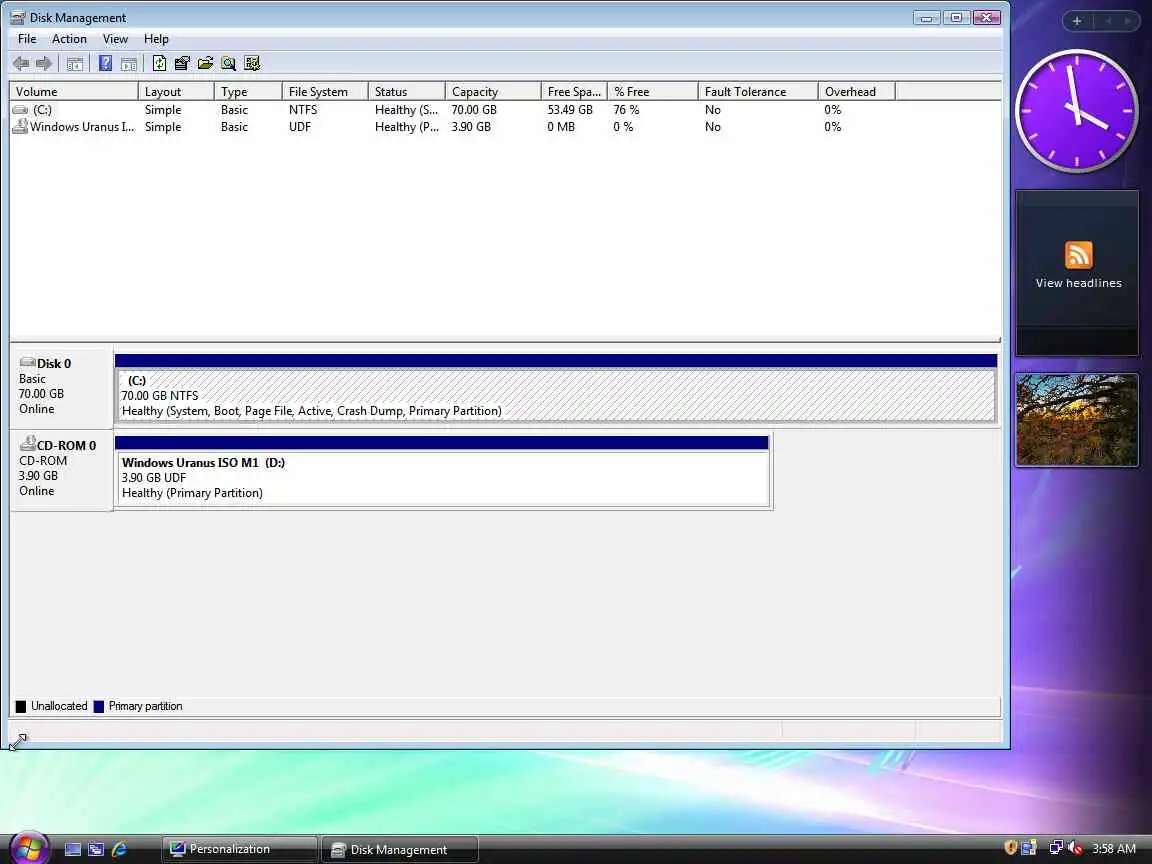Sort by the % Free column header

click(652, 91)
